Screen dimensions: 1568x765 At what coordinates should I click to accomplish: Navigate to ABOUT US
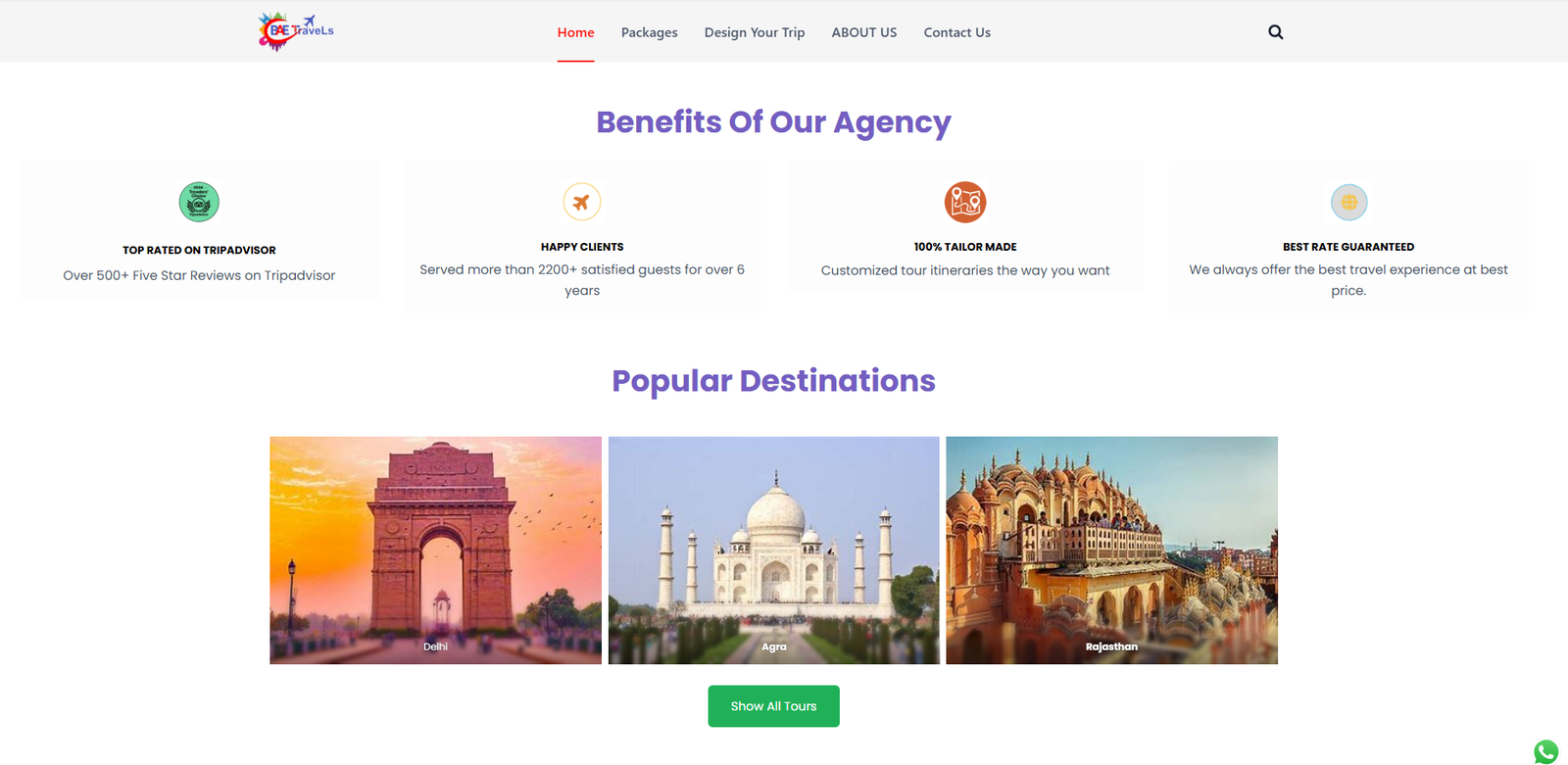tap(864, 32)
